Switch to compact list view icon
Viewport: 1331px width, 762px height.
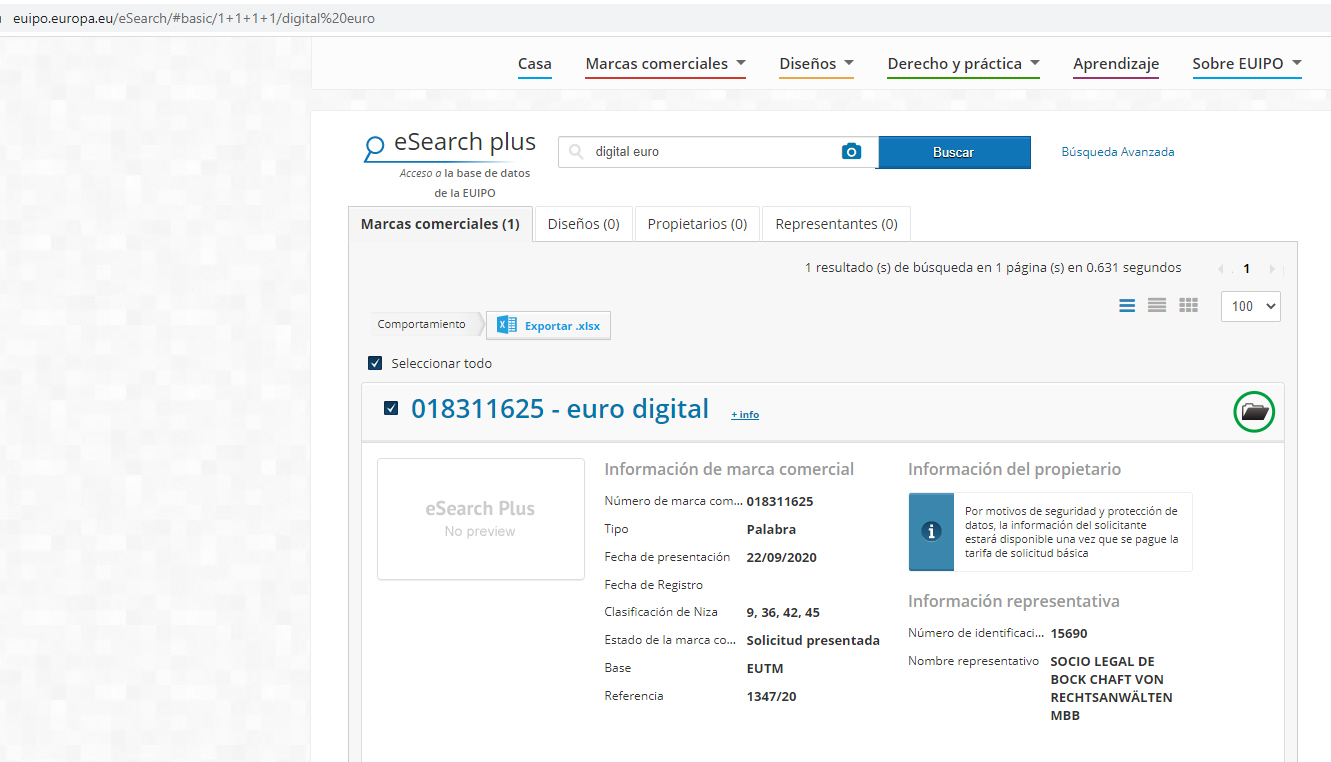[1157, 306]
